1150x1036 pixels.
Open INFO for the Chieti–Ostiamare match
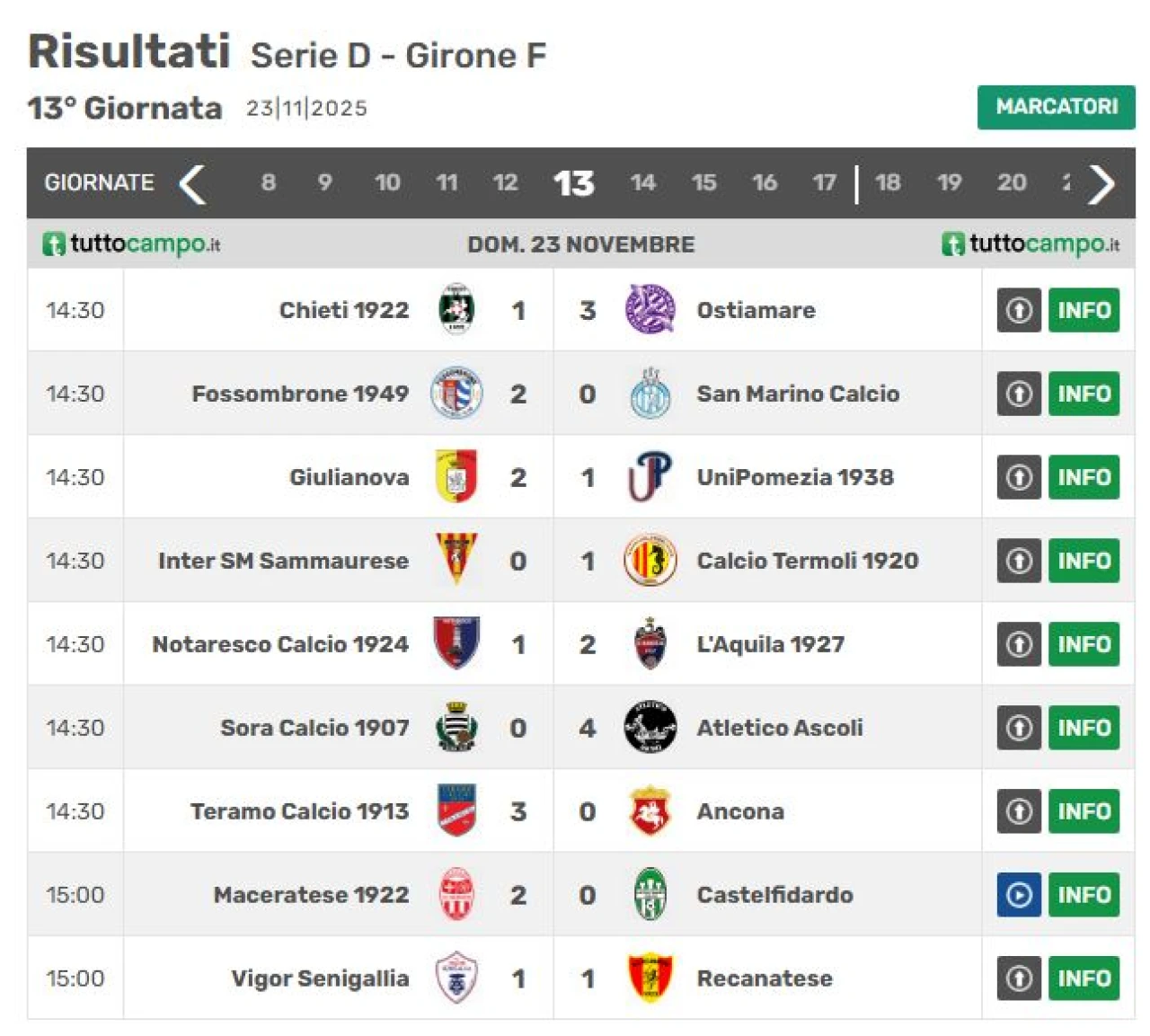(x=1084, y=310)
